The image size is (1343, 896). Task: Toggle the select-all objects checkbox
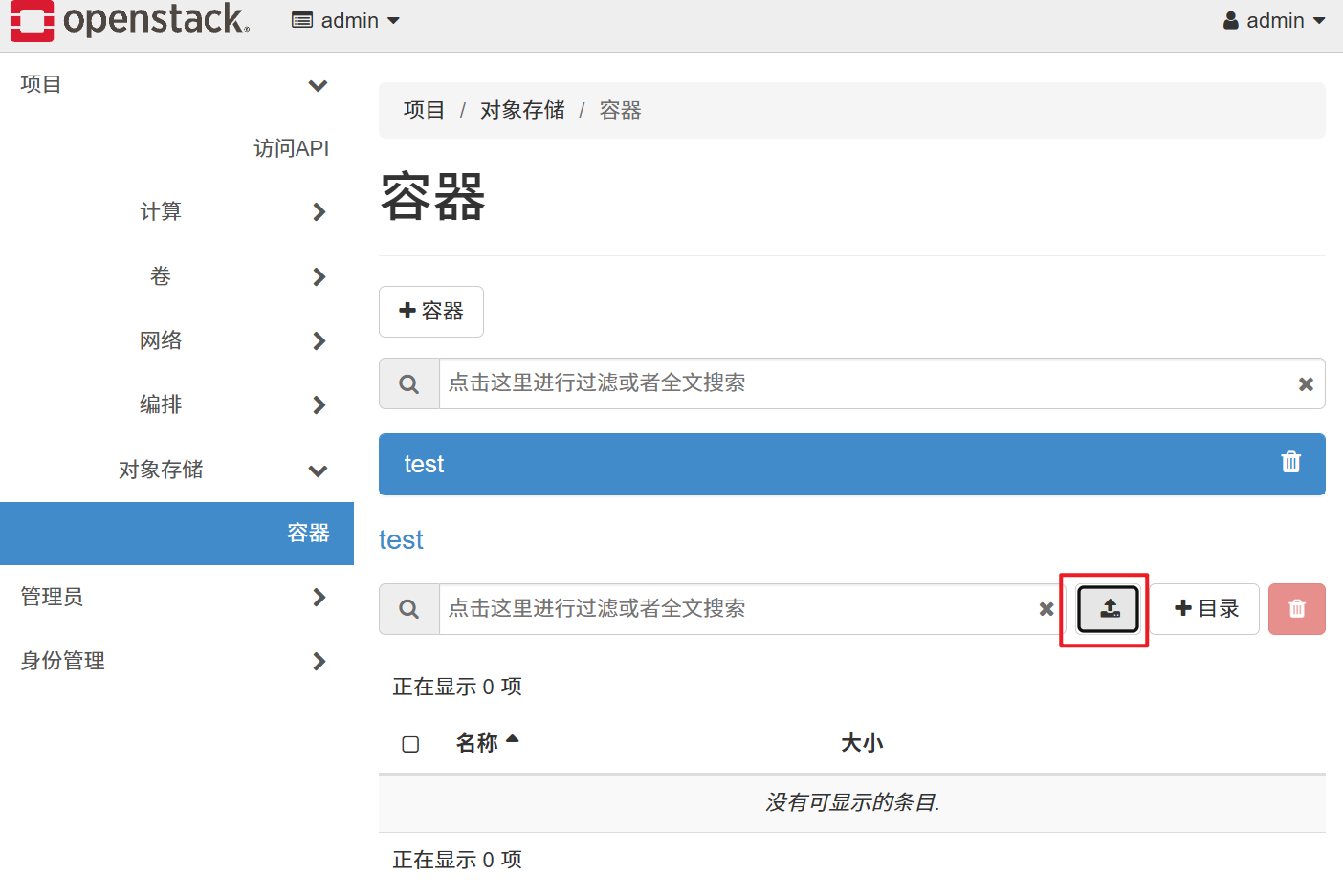coord(410,744)
